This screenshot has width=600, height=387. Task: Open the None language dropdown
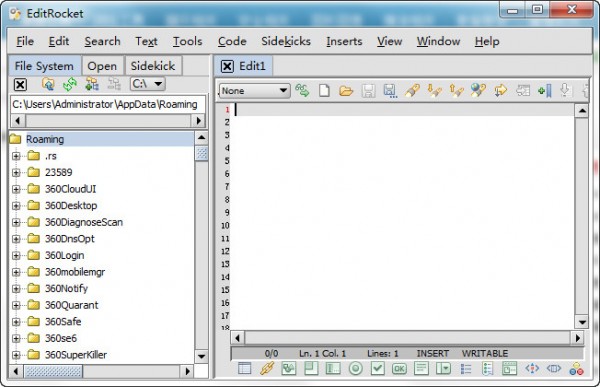(x=254, y=91)
